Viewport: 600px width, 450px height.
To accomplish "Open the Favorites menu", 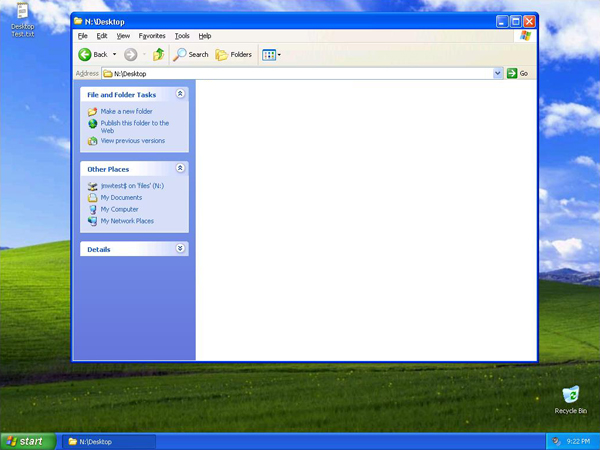I will tap(152, 36).
